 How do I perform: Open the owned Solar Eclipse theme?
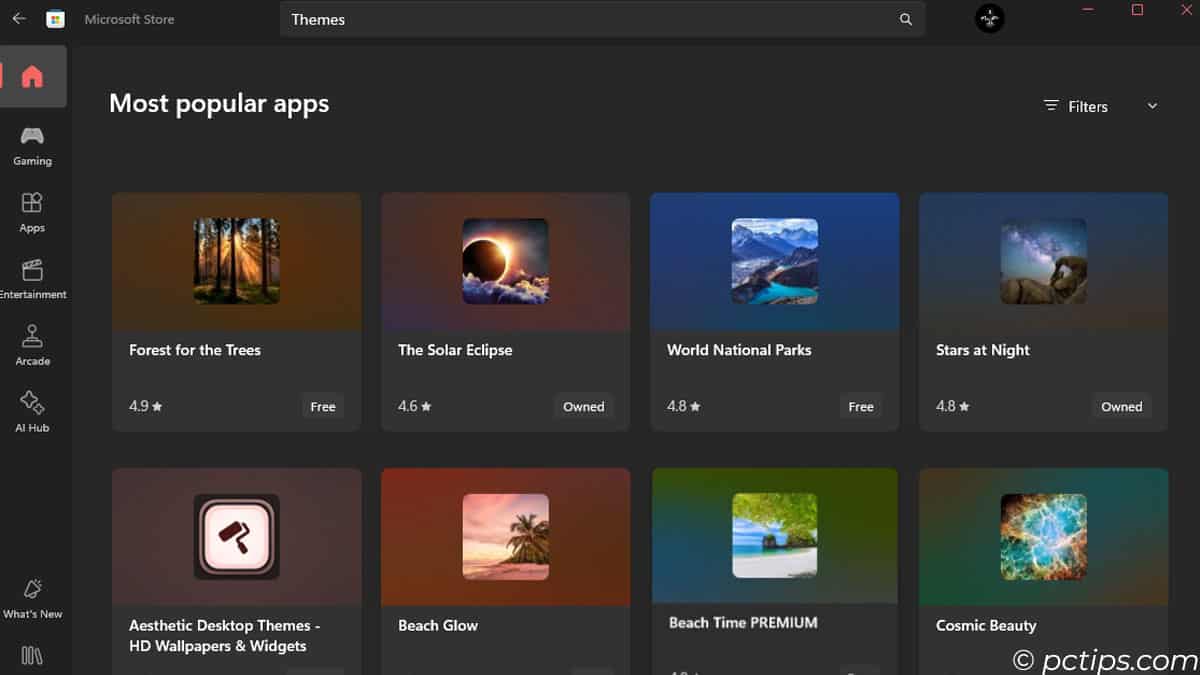tap(583, 406)
